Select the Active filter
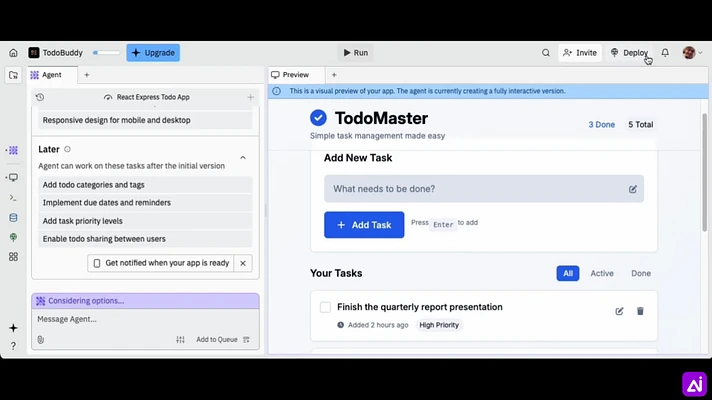 [602, 273]
